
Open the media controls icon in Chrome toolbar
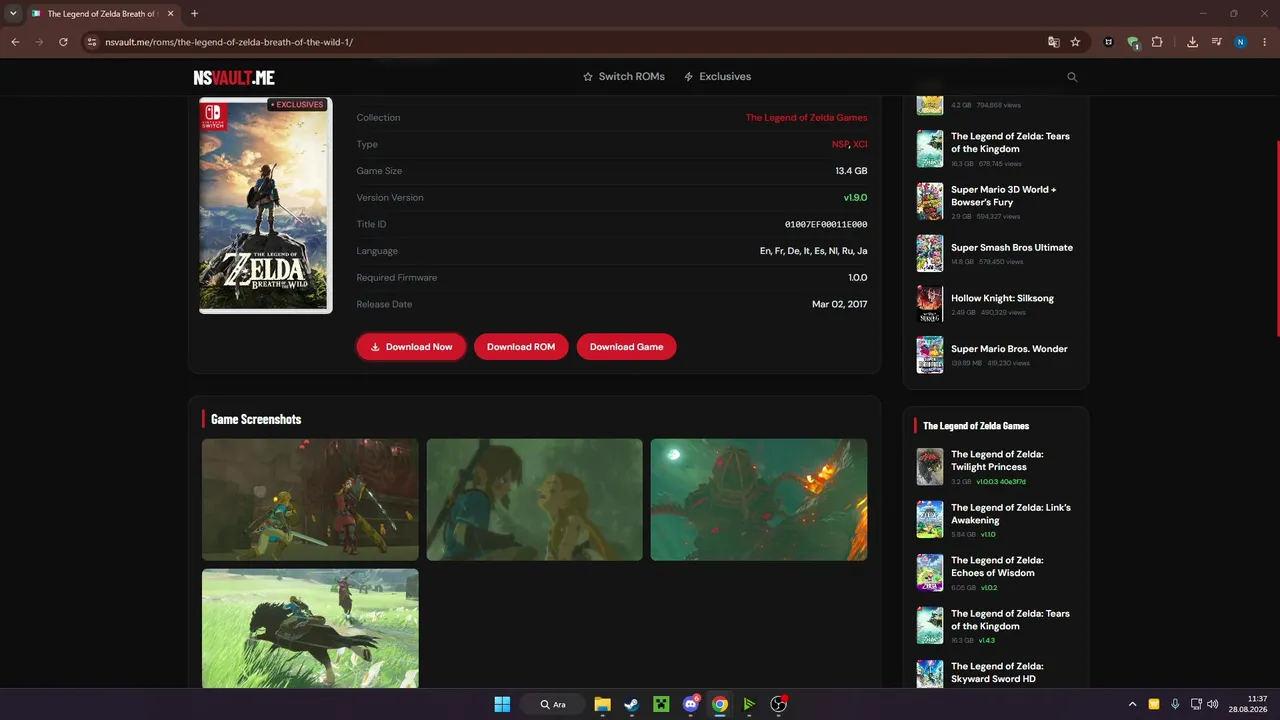click(x=1216, y=42)
